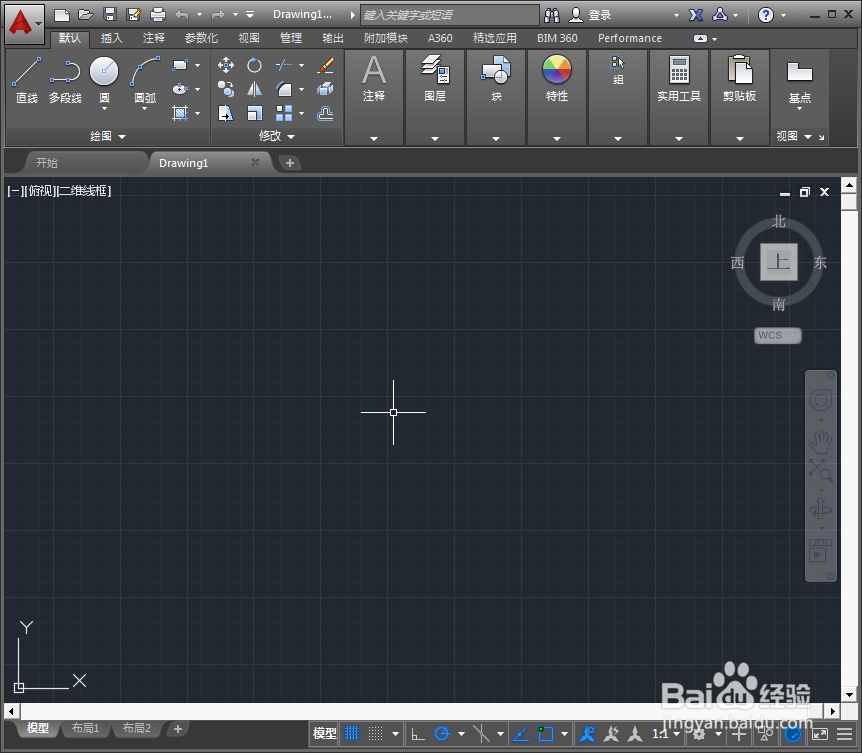Select the Rectangle draw tool

tap(180, 65)
